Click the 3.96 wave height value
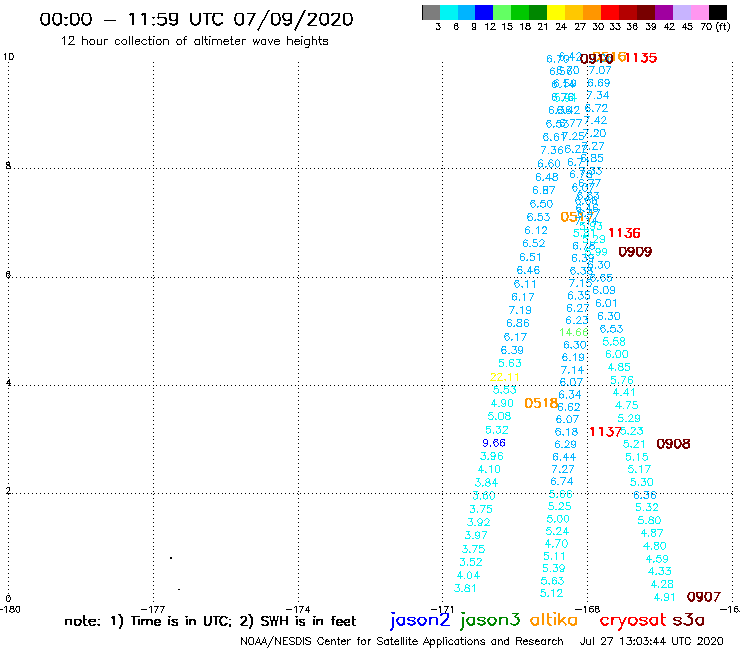 (491, 456)
